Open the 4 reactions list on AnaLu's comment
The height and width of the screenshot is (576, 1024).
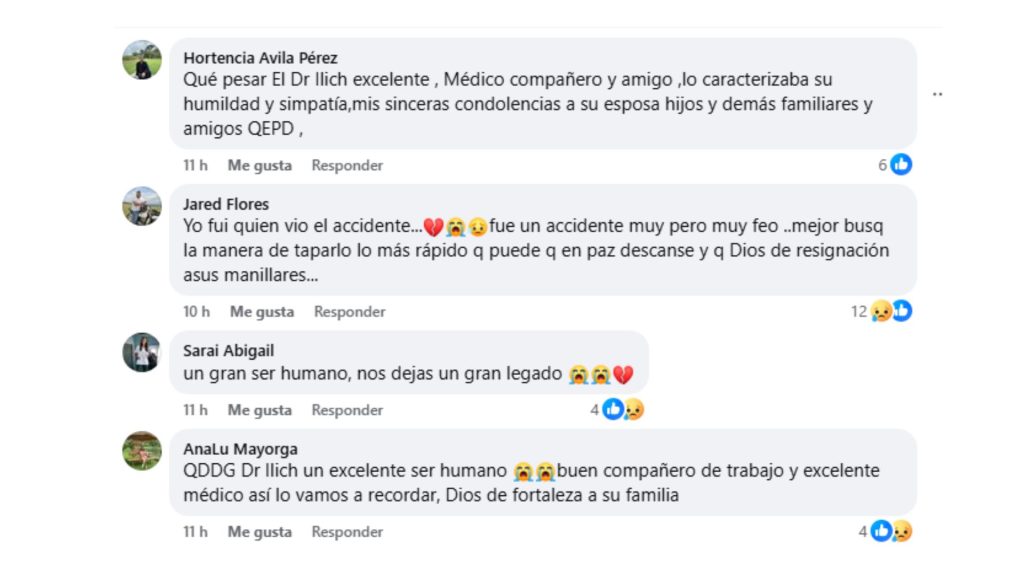click(863, 531)
